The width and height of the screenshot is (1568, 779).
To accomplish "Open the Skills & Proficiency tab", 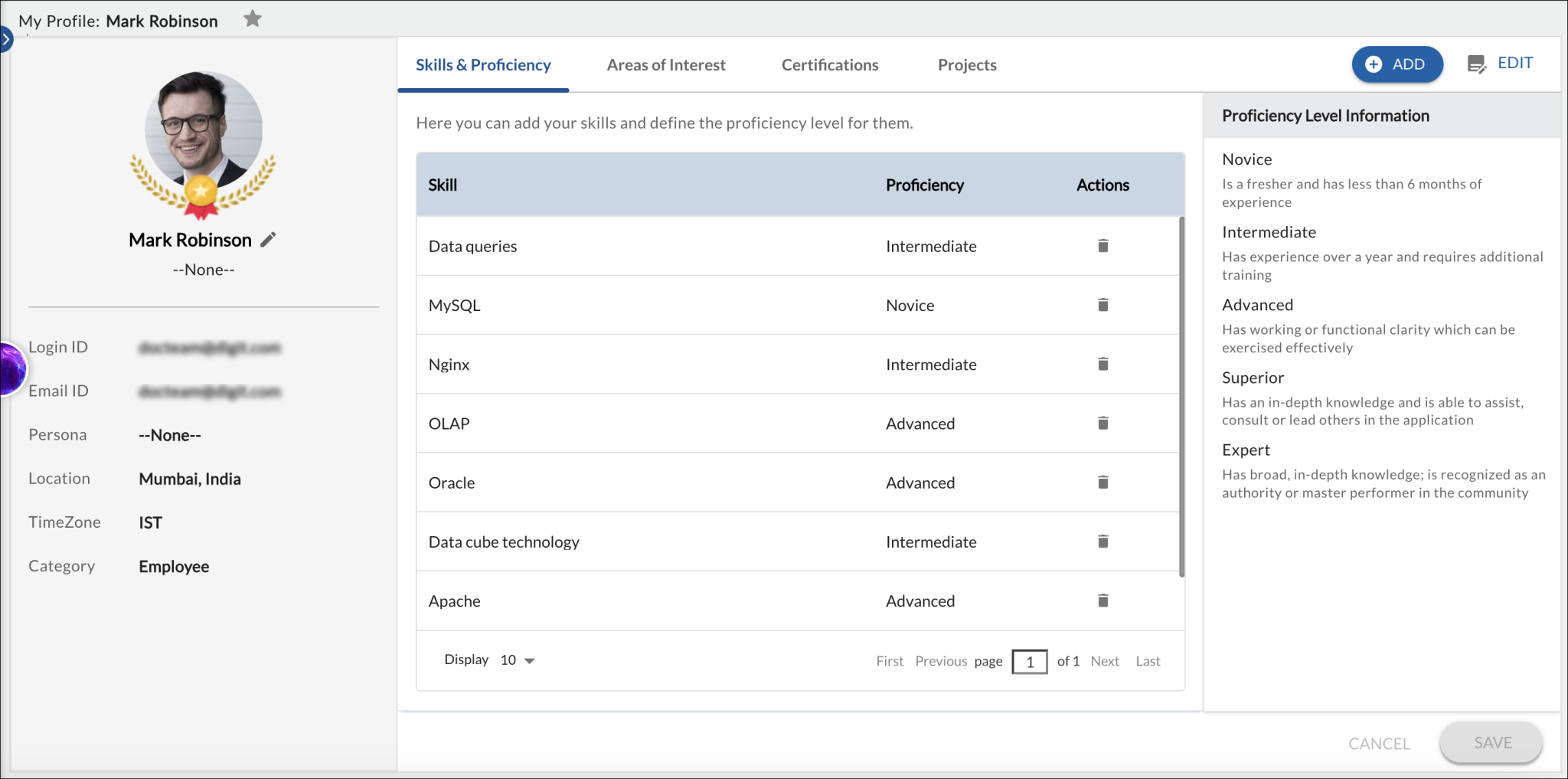I will click(483, 65).
